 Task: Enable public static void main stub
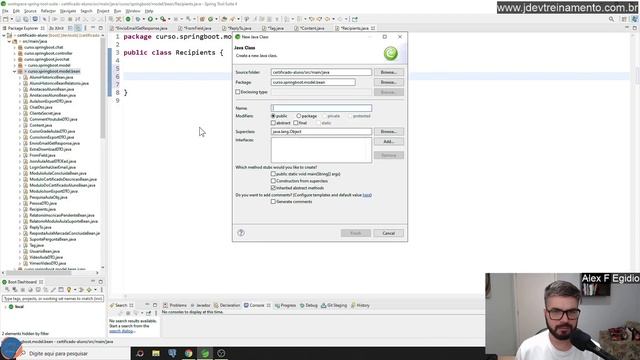273,174
